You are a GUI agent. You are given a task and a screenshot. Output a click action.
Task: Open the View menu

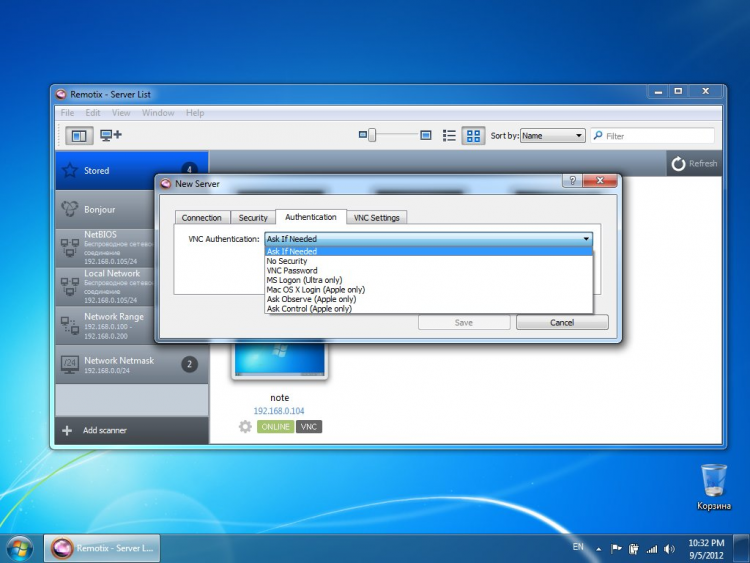tap(121, 113)
